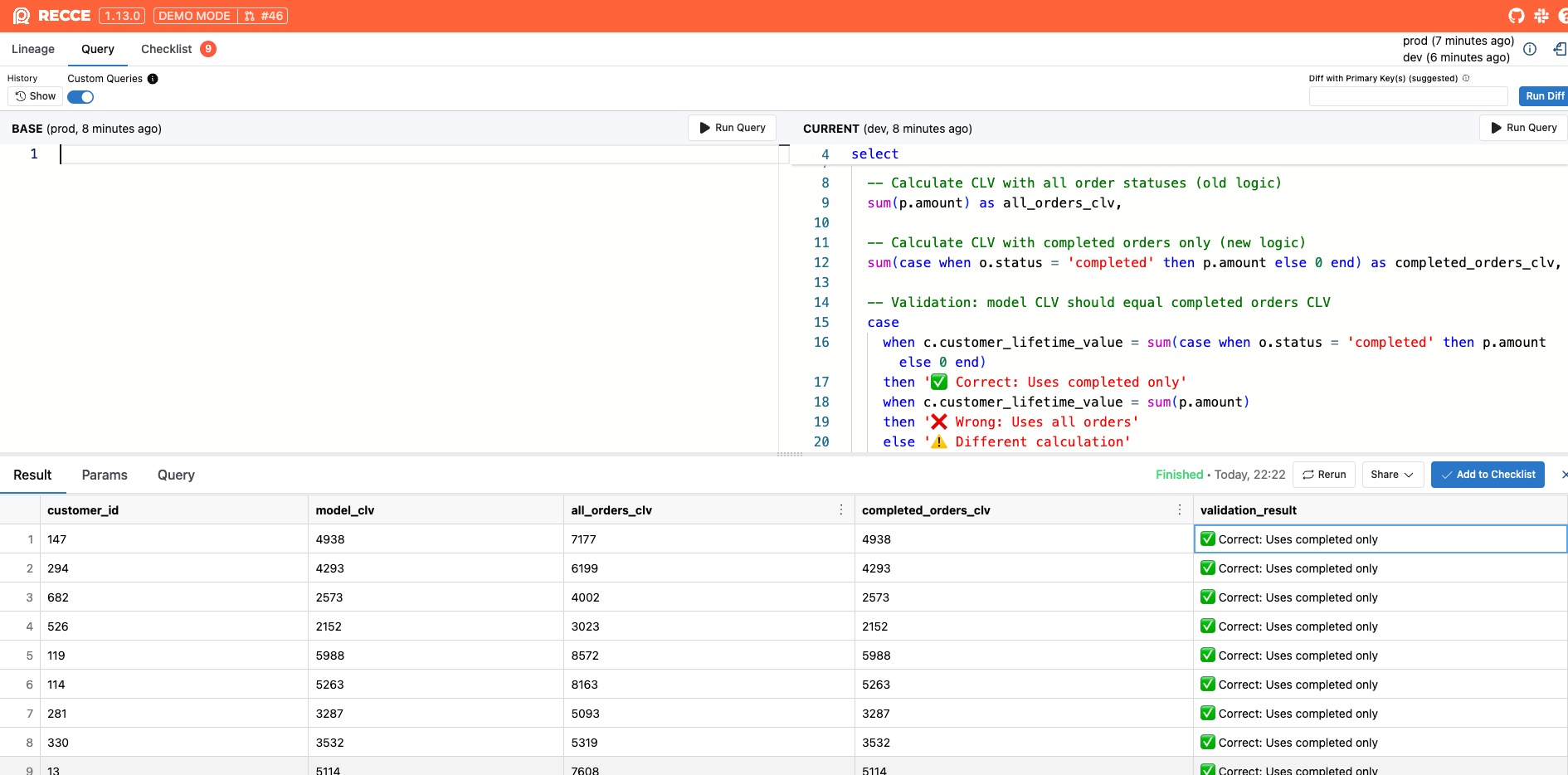Viewport: 1568px width, 775px height.
Task: Click the pane resize handle above results
Action: 790,454
